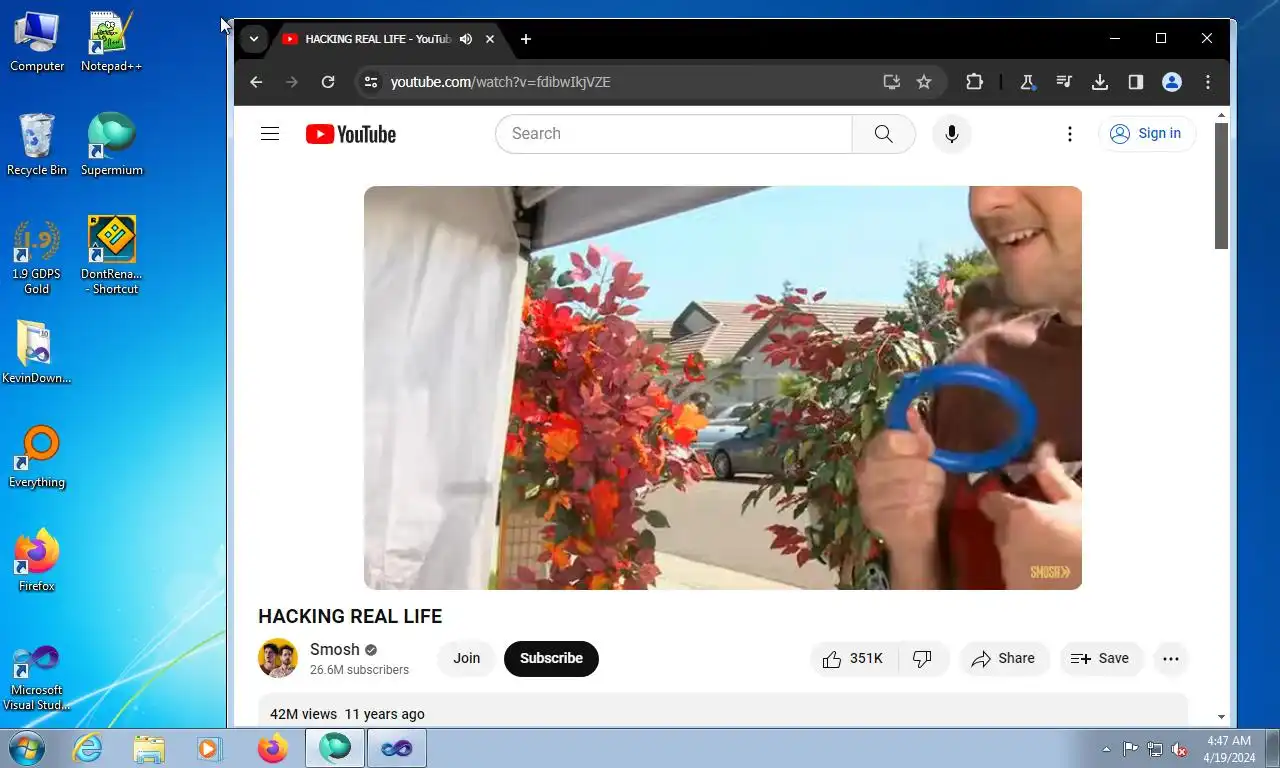Select the Firefox desktop shortcut
This screenshot has width=1280, height=768.
(37, 562)
